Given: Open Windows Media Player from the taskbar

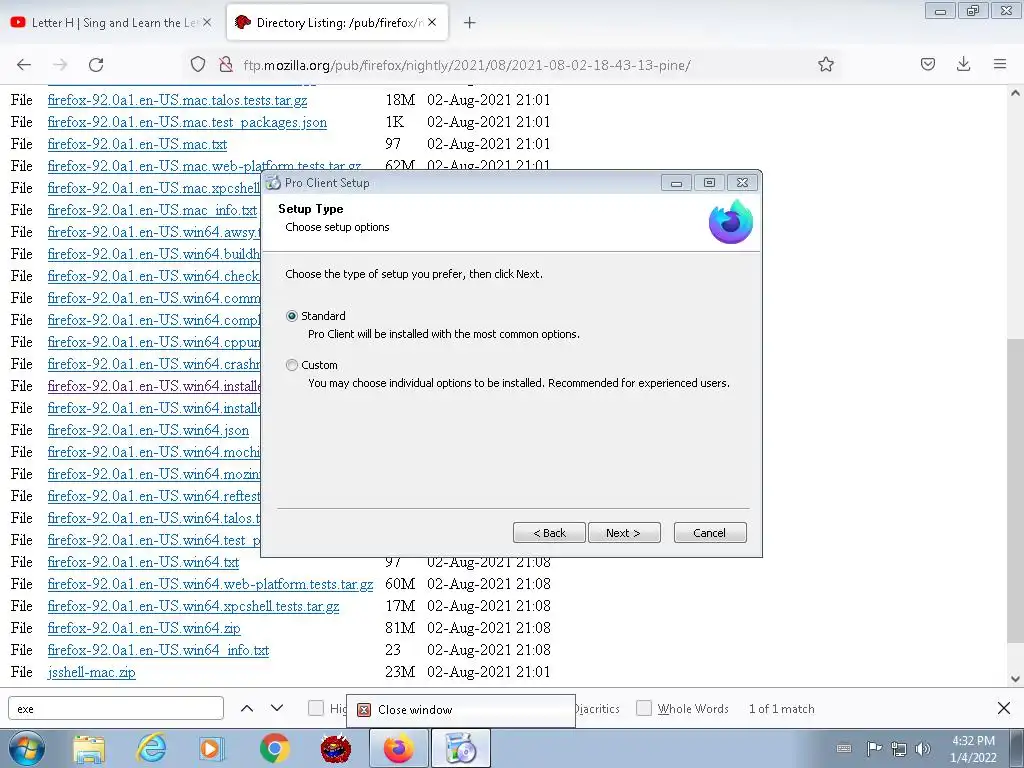Looking at the screenshot, I should (211, 748).
